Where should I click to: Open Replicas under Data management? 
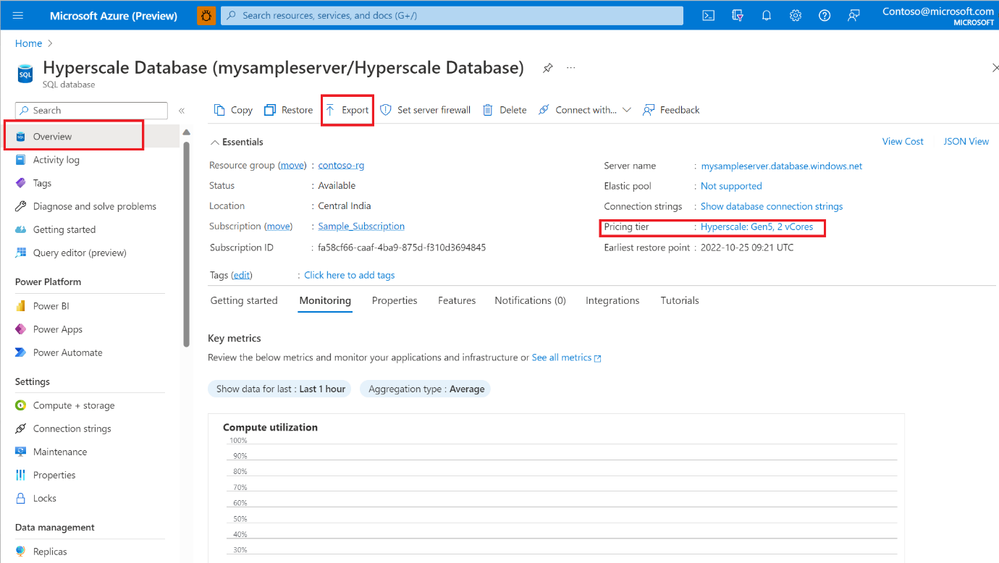50,552
